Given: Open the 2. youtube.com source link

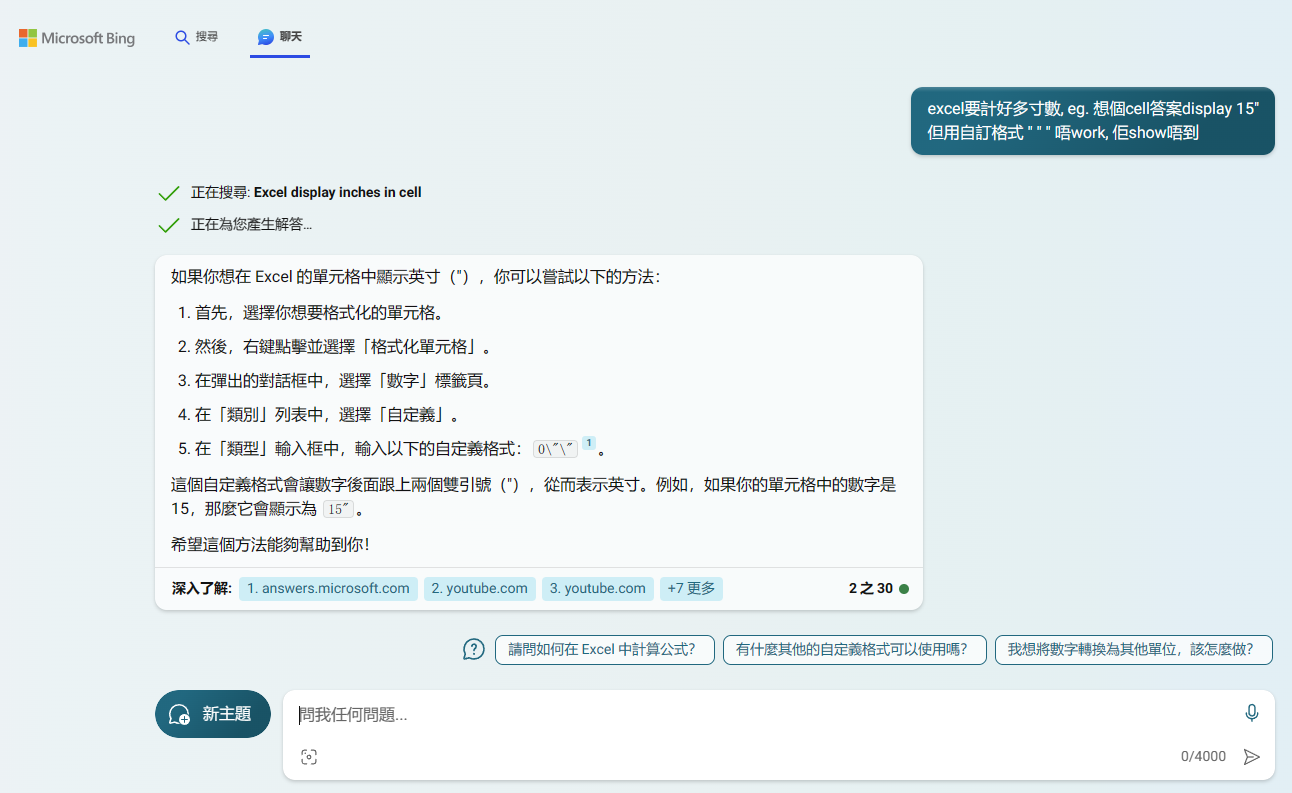Looking at the screenshot, I should coord(480,589).
